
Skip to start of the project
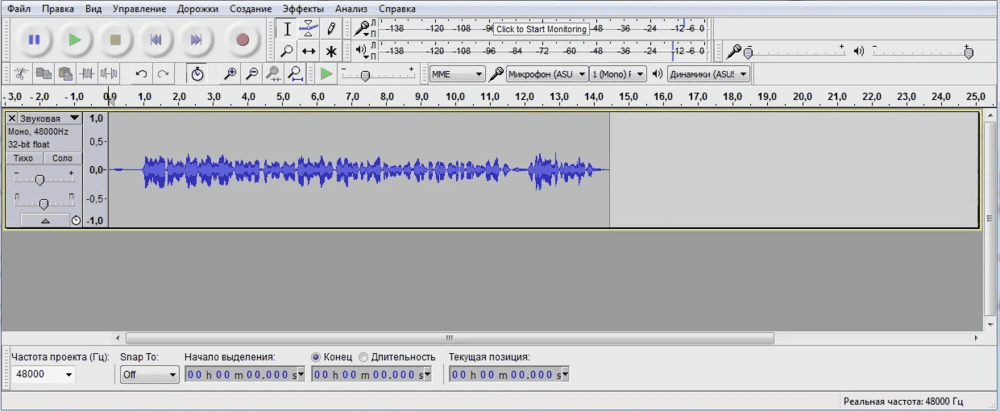click(156, 40)
